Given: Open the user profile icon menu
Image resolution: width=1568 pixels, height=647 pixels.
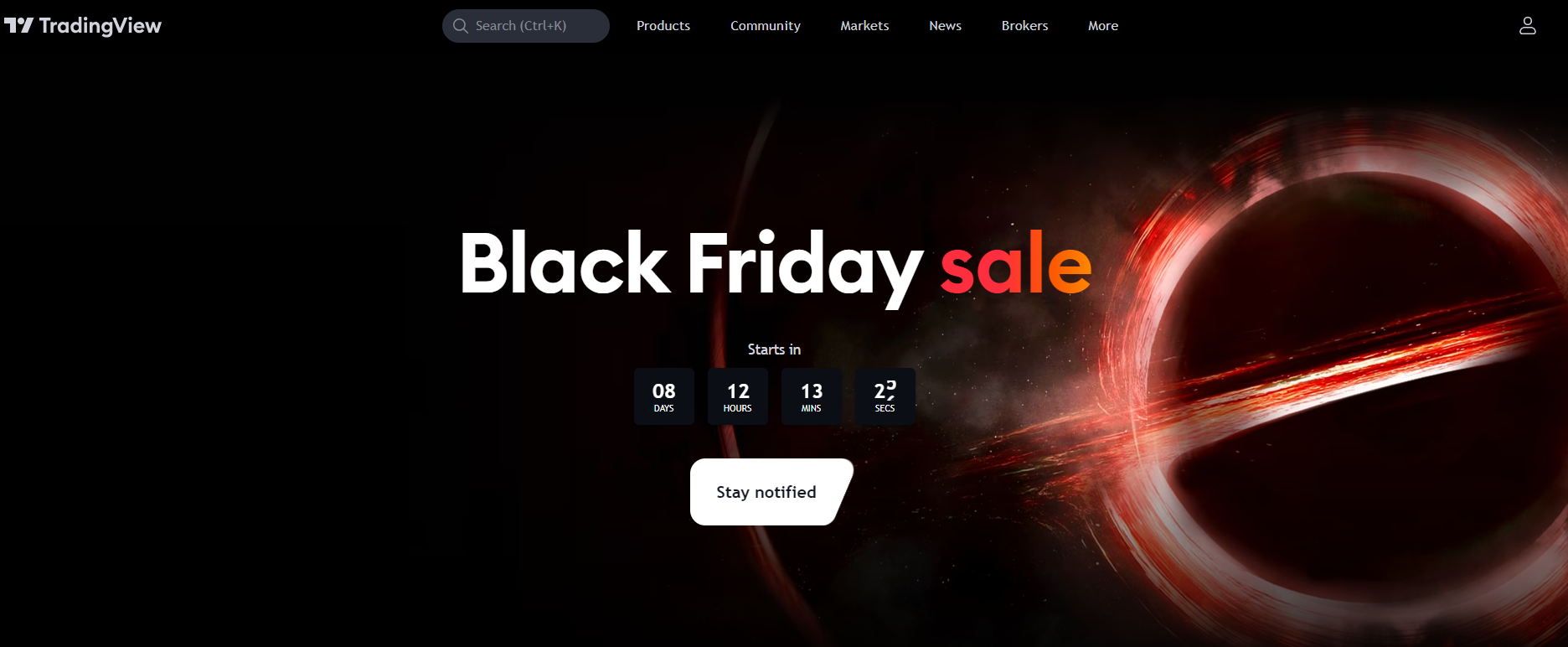Looking at the screenshot, I should (x=1528, y=26).
